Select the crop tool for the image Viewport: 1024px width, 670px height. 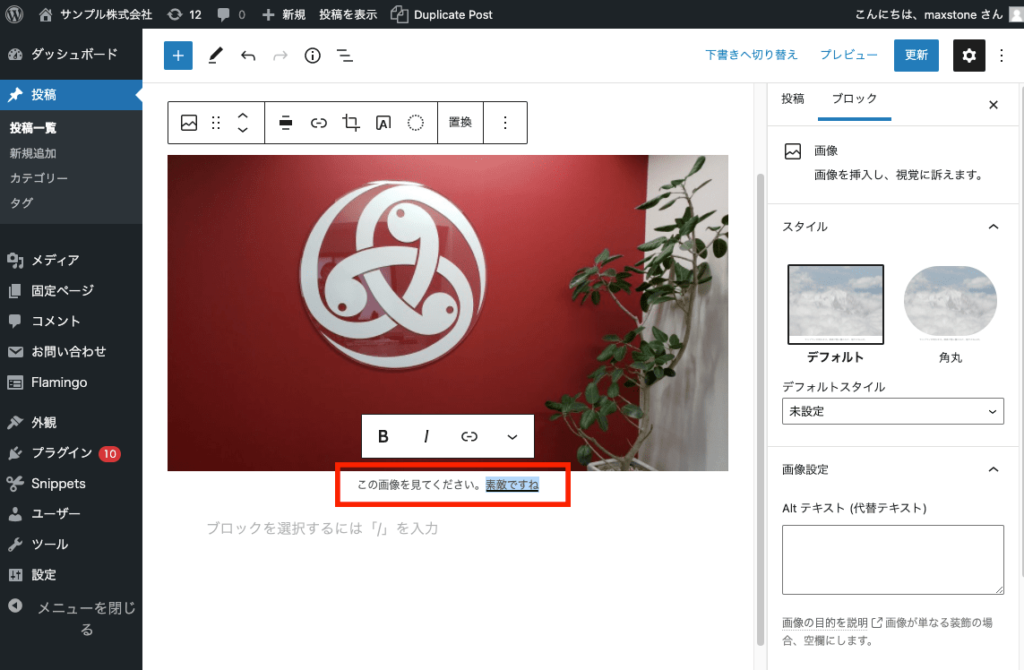pos(352,122)
